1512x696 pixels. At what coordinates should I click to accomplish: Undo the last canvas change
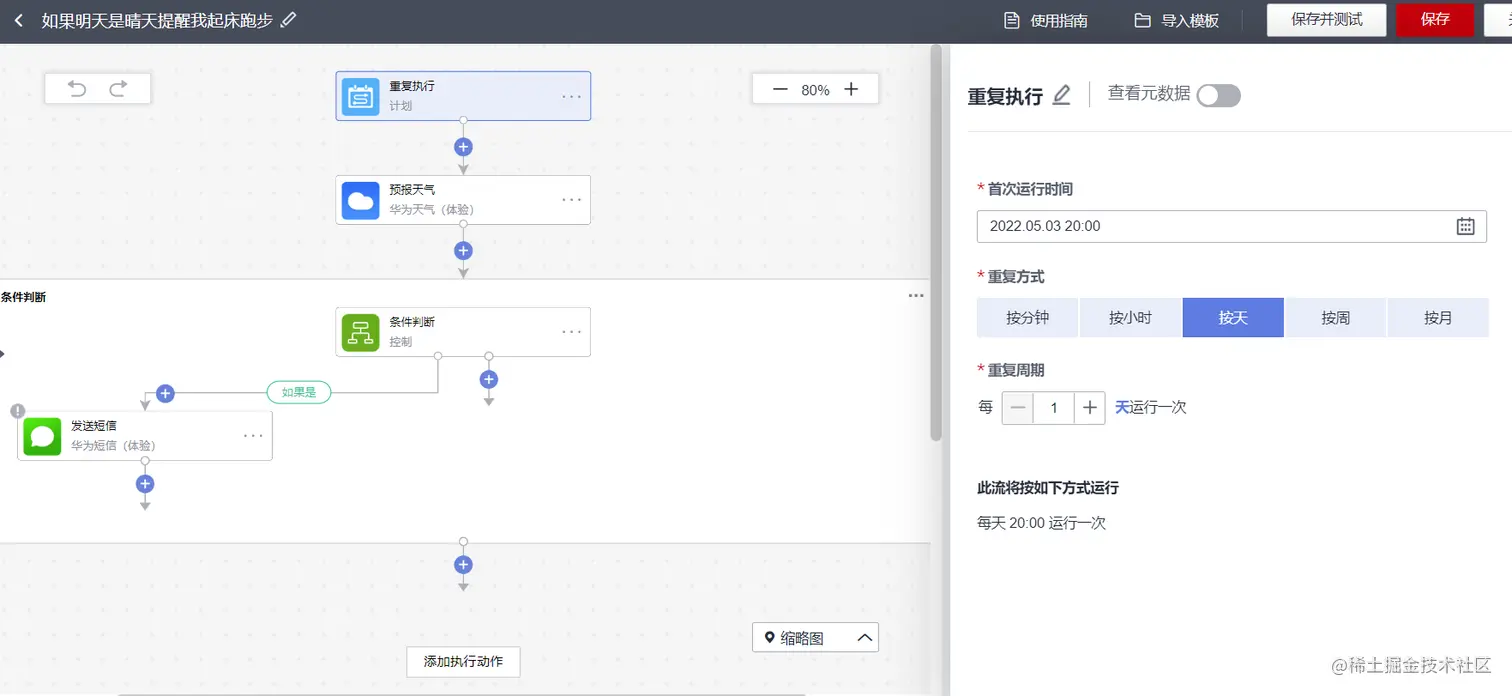[x=77, y=89]
